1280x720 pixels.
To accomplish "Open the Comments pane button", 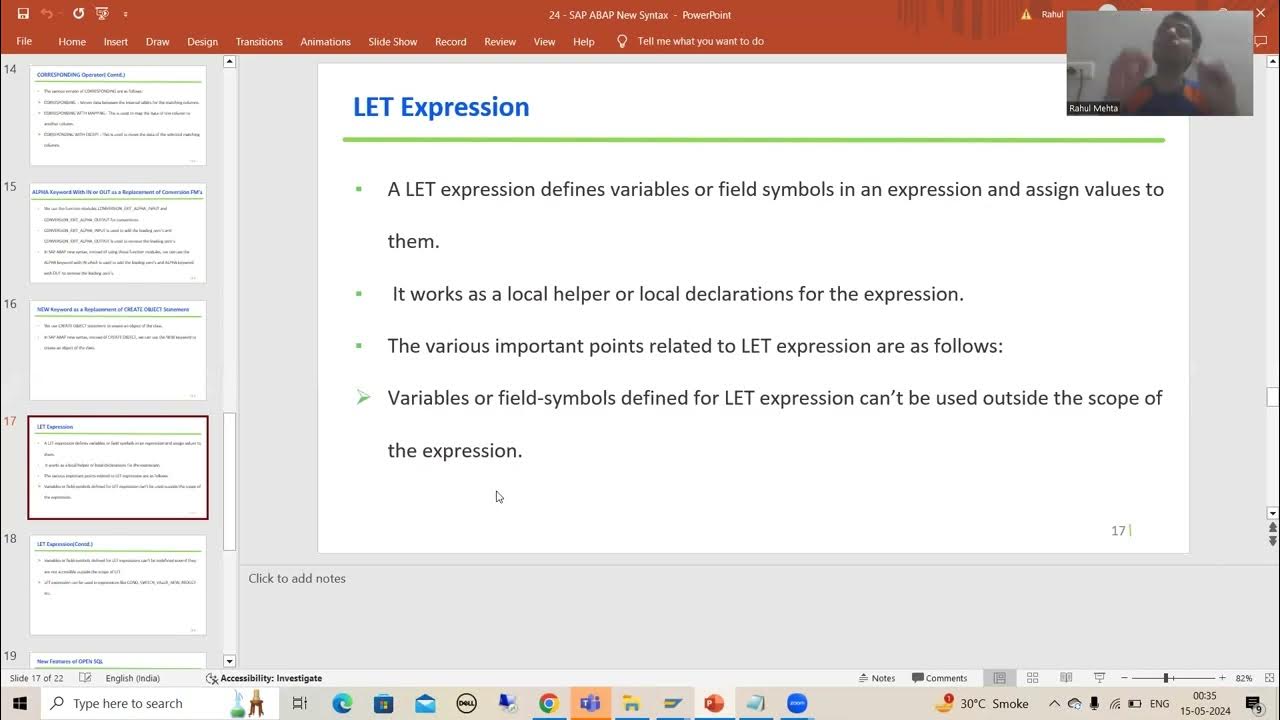I will coord(939,678).
